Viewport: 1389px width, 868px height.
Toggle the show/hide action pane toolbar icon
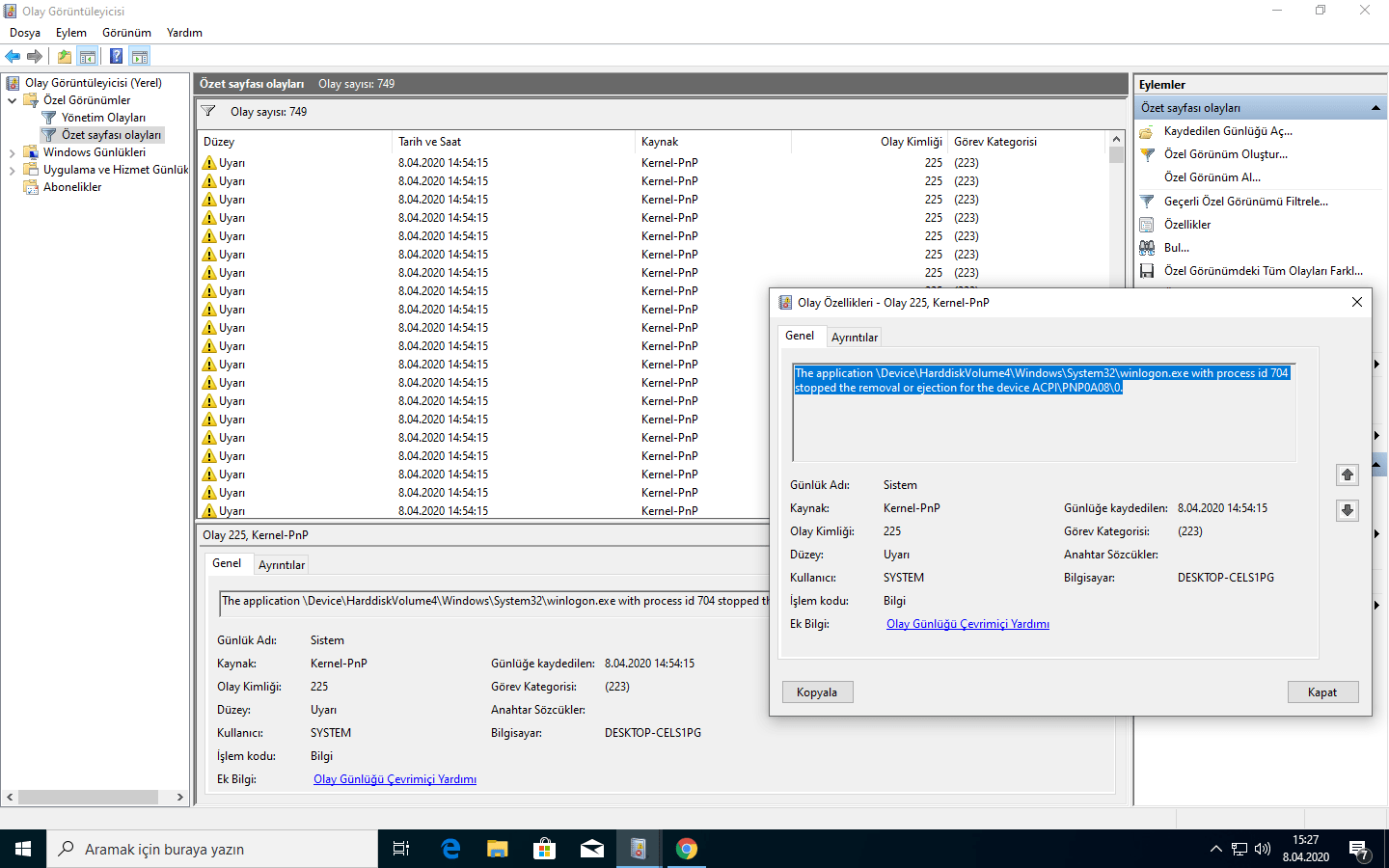click(140, 56)
